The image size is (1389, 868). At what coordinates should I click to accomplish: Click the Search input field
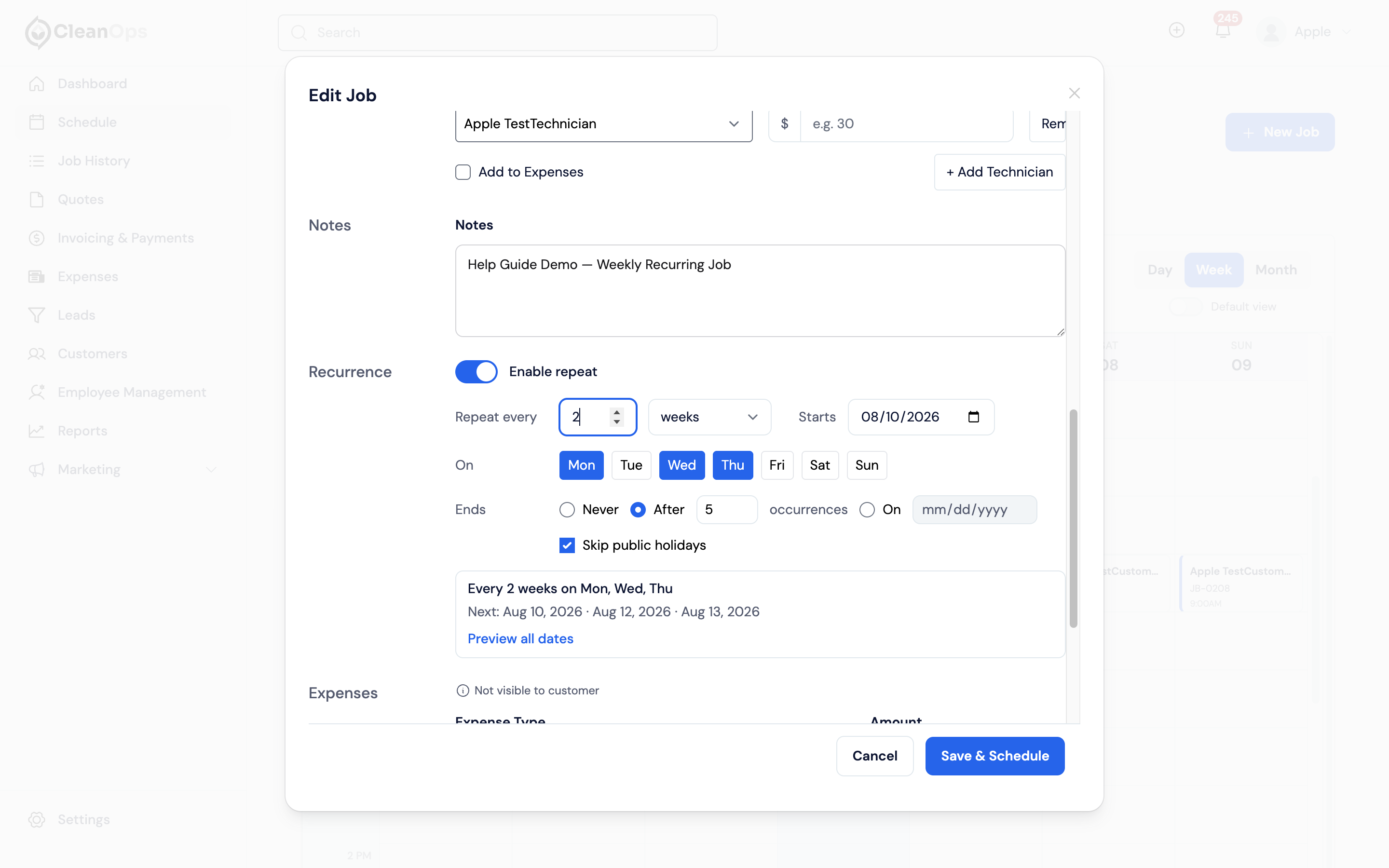(x=498, y=33)
